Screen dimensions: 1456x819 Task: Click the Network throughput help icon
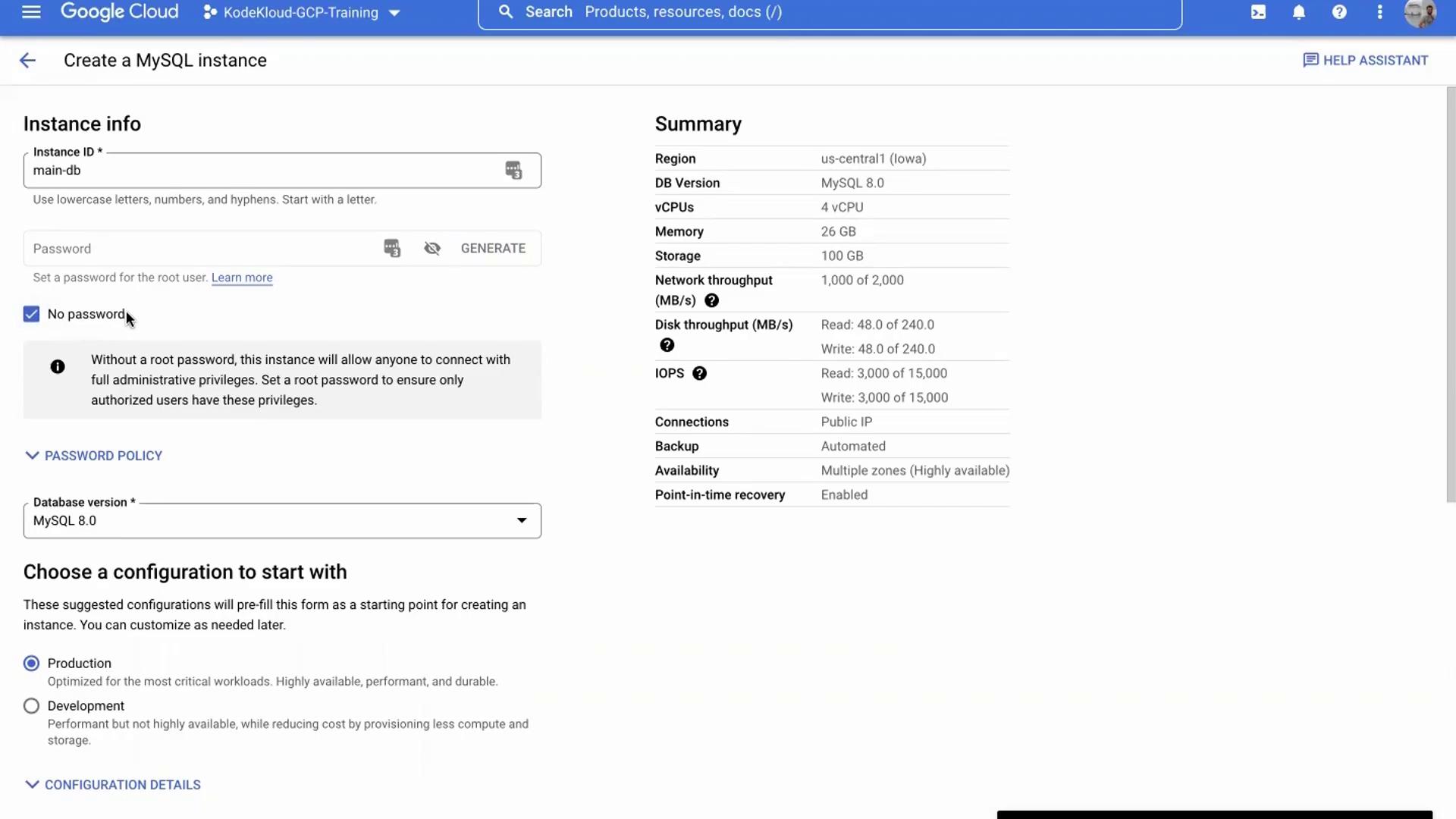[x=711, y=300]
